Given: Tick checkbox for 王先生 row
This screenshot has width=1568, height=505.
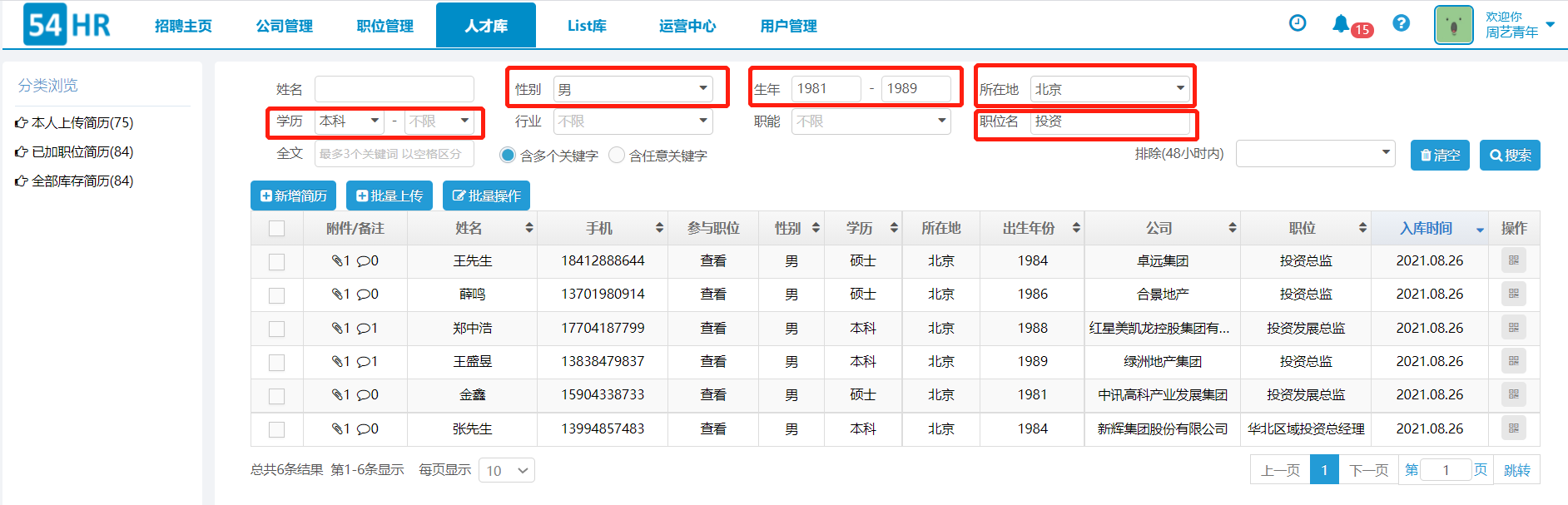Looking at the screenshot, I should point(277,262).
